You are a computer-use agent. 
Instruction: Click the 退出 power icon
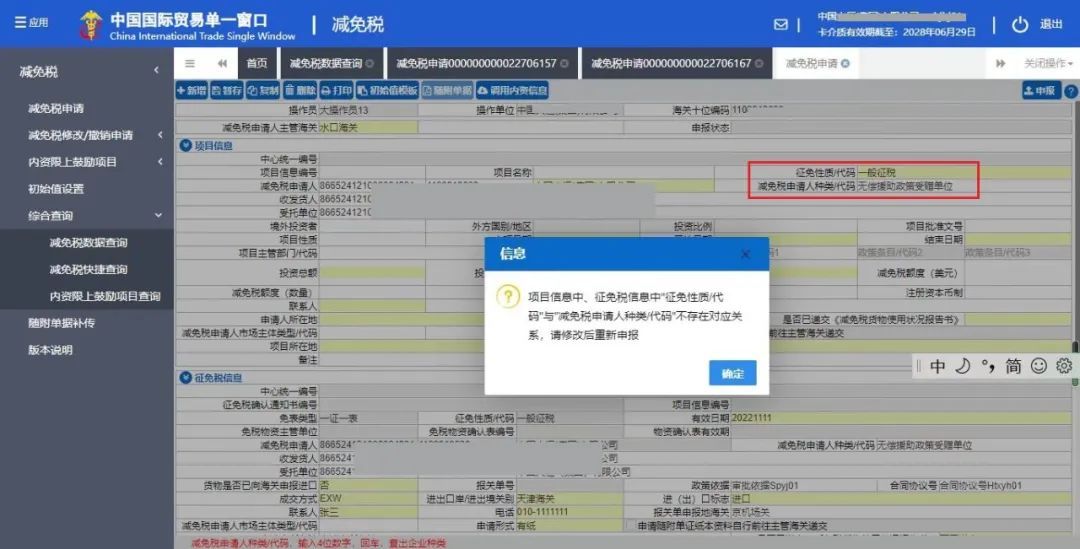(x=1020, y=24)
